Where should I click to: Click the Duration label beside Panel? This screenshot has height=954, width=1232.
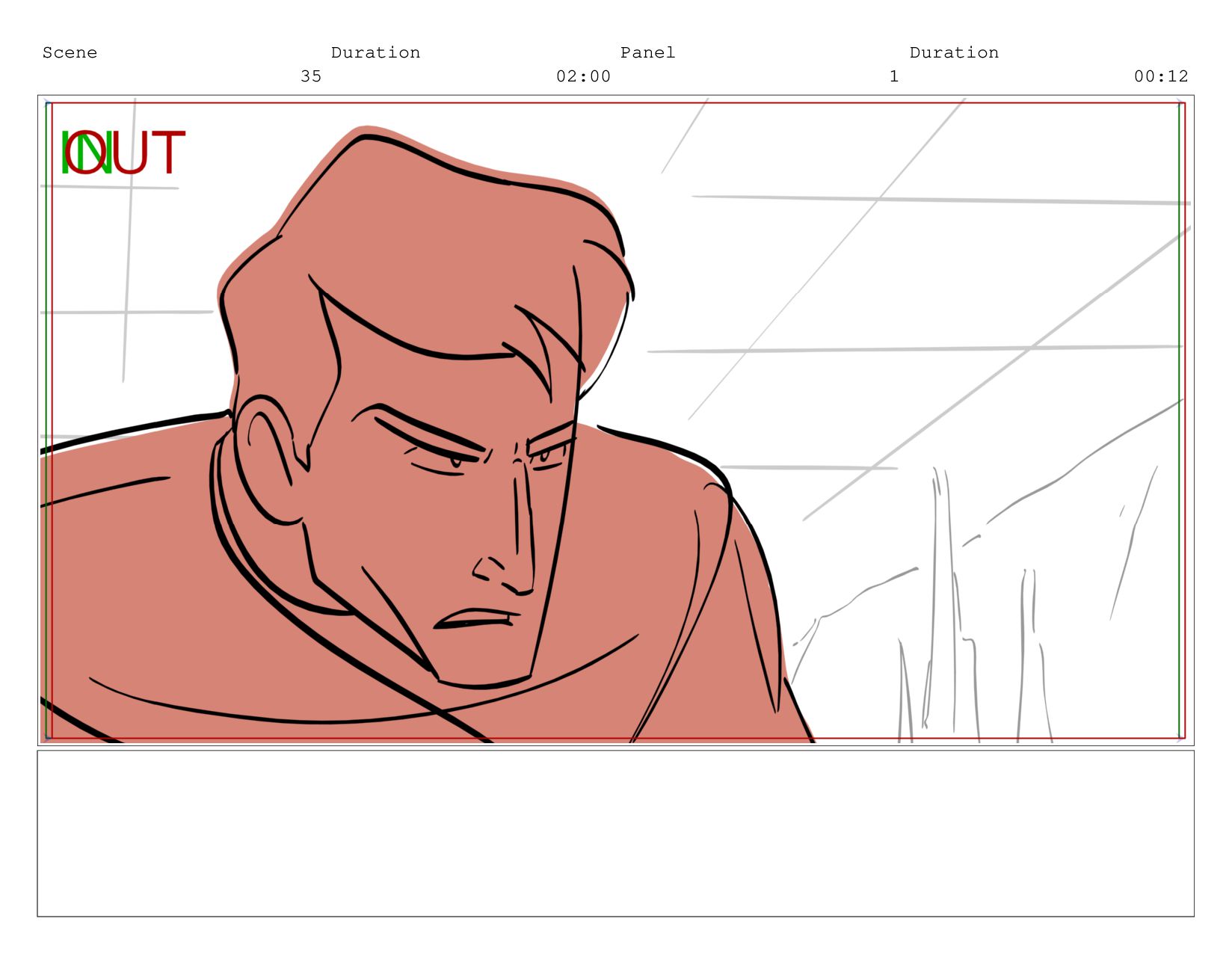954,52
